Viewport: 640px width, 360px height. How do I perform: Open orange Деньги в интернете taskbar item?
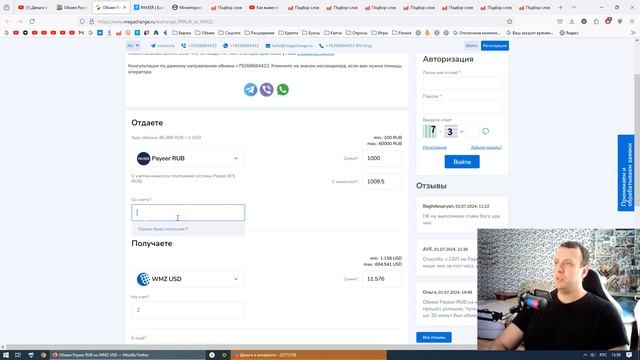tap(309, 355)
